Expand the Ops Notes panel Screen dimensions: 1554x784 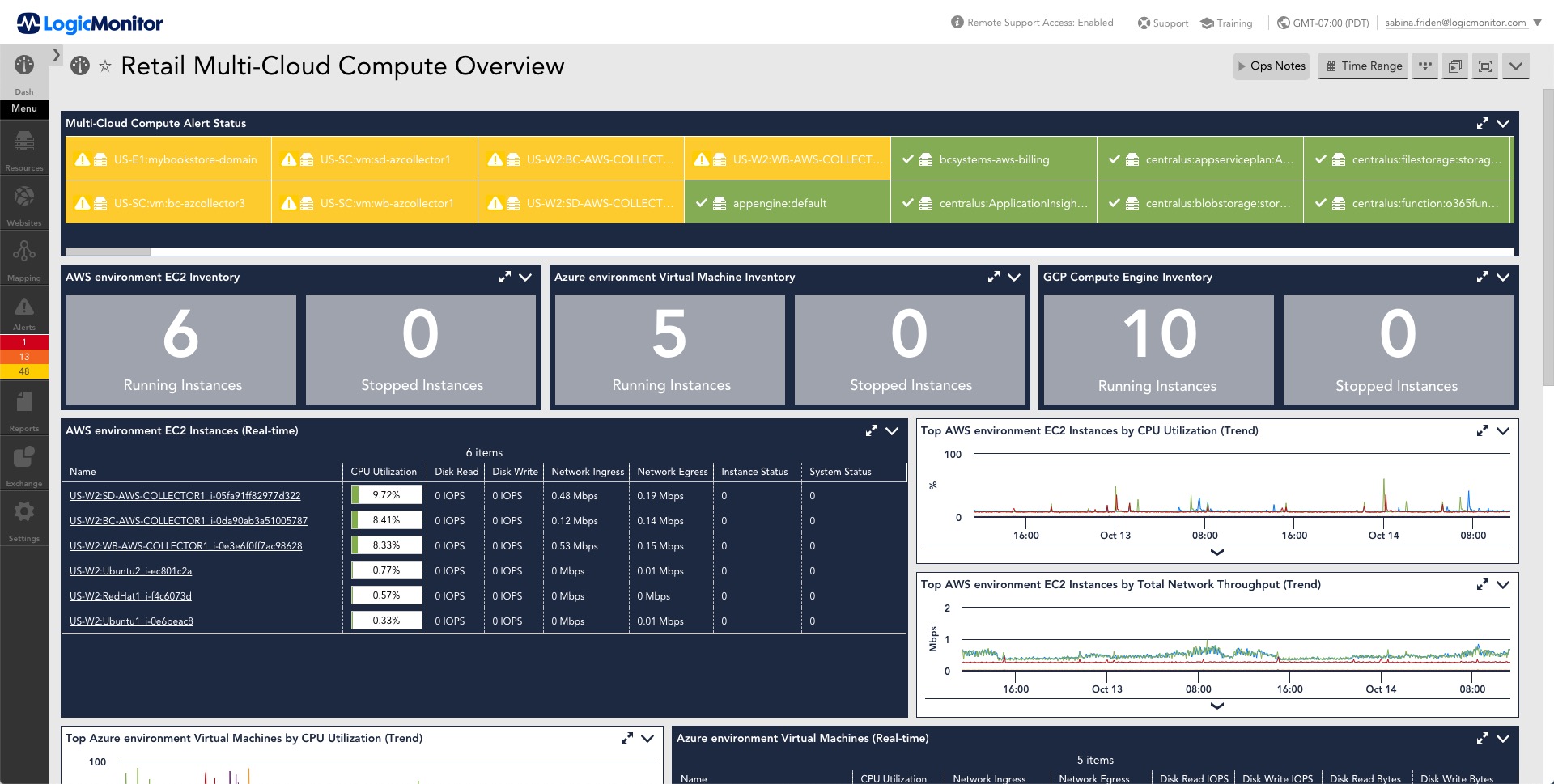coord(1271,66)
